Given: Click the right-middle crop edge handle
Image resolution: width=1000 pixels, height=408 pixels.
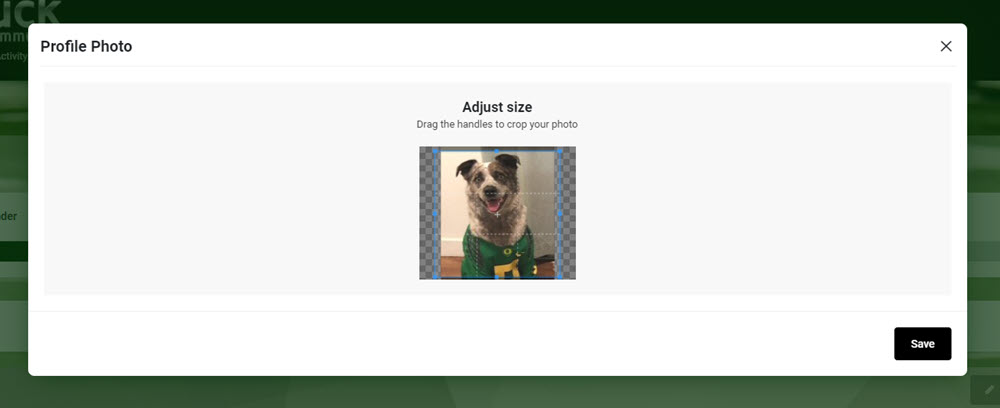Looking at the screenshot, I should (x=560, y=214).
